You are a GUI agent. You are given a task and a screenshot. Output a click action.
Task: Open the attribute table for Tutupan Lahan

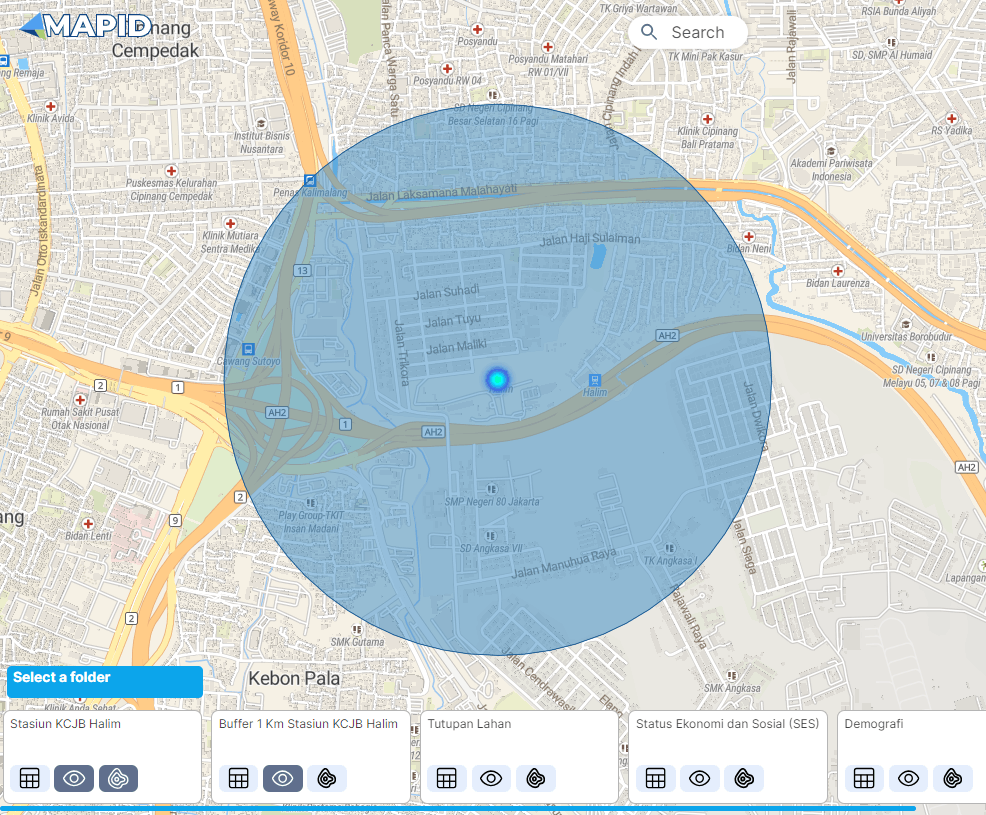[x=446, y=778]
